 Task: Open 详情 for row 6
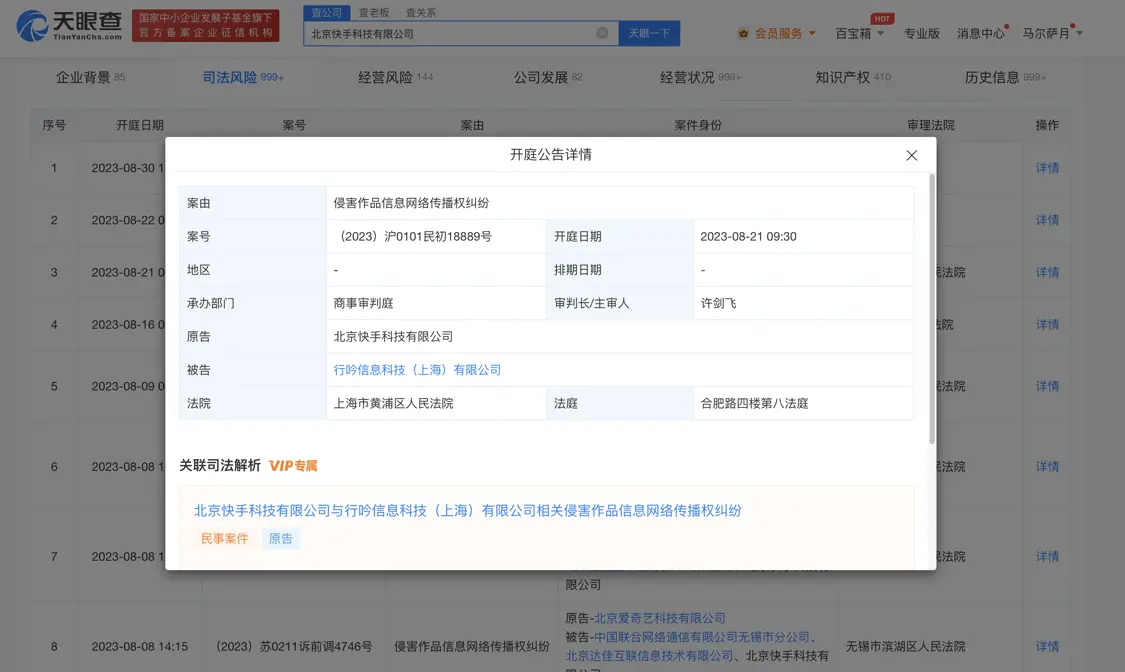(x=1047, y=467)
